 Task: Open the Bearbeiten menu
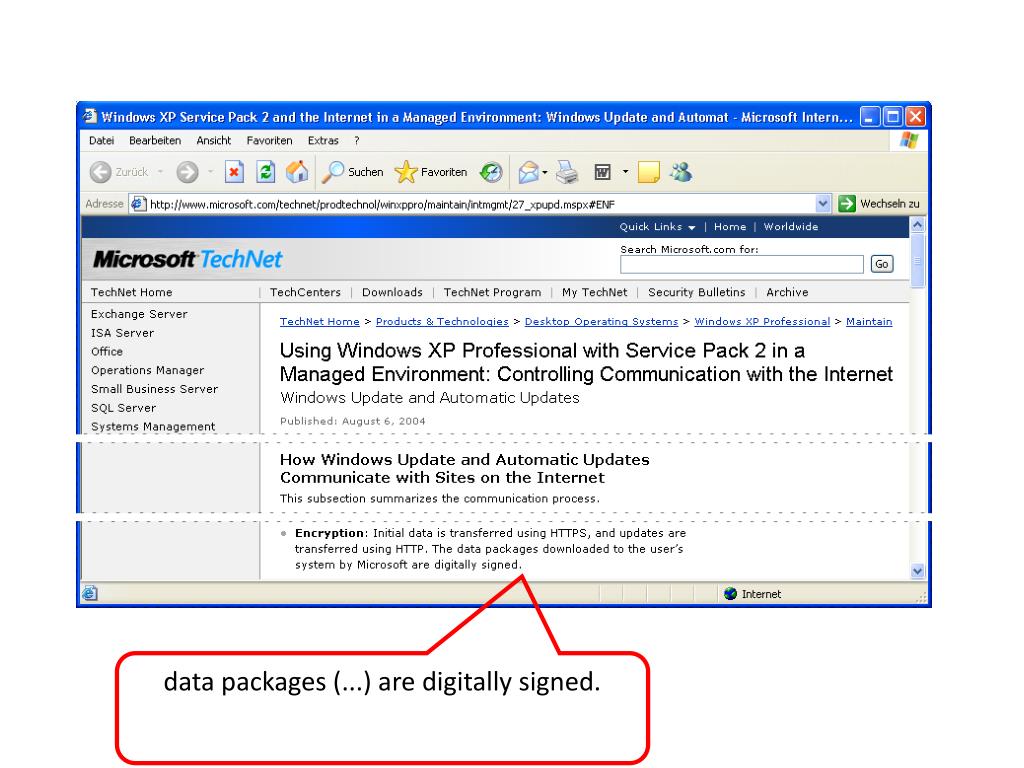pos(155,140)
